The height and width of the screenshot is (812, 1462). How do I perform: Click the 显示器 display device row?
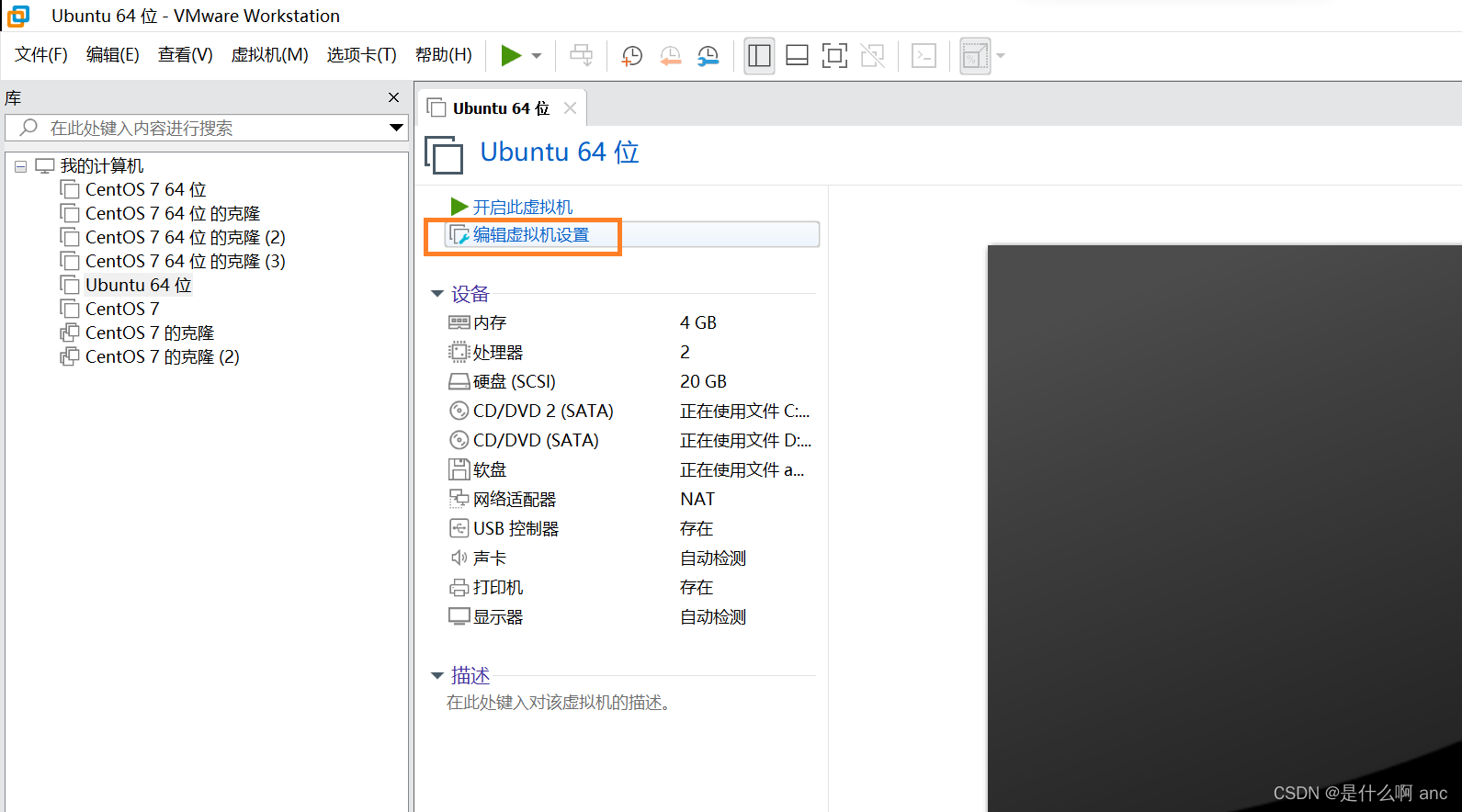coord(632,617)
